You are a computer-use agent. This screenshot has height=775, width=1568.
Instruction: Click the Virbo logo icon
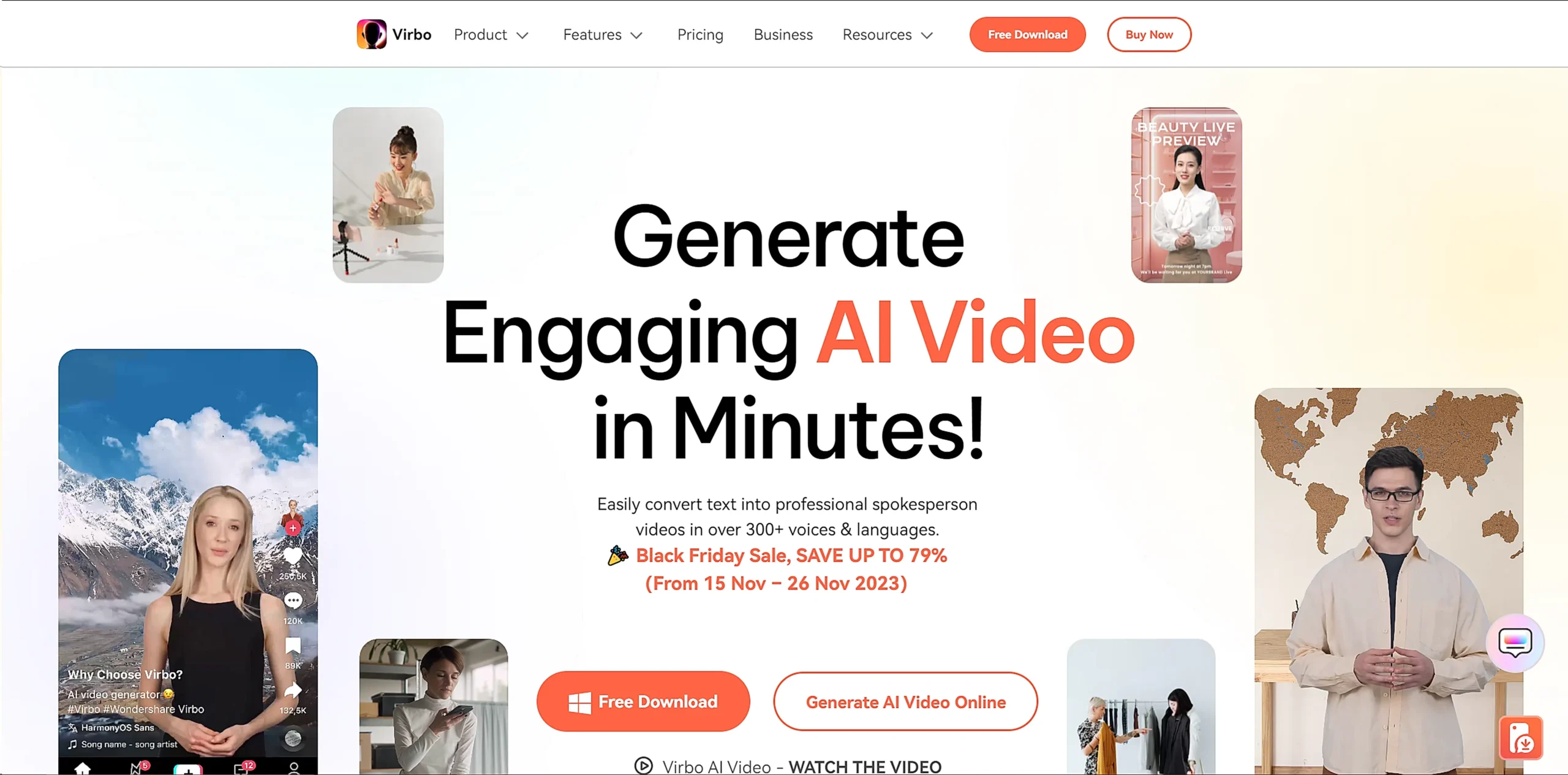[x=370, y=34]
